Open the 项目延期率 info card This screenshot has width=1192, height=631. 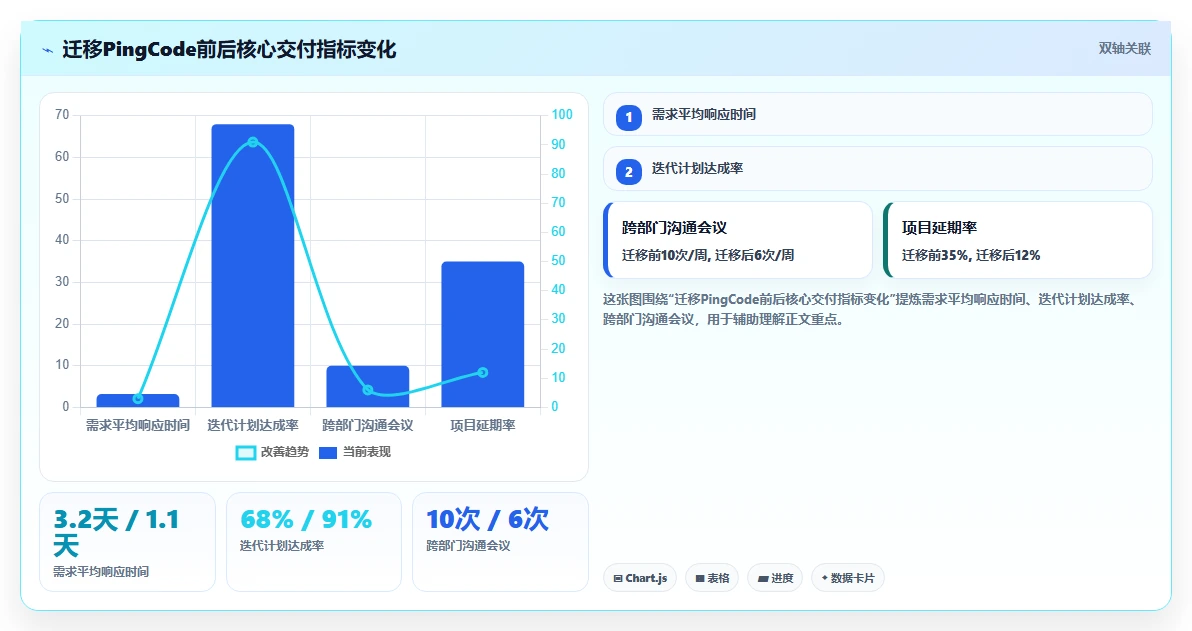point(1018,240)
